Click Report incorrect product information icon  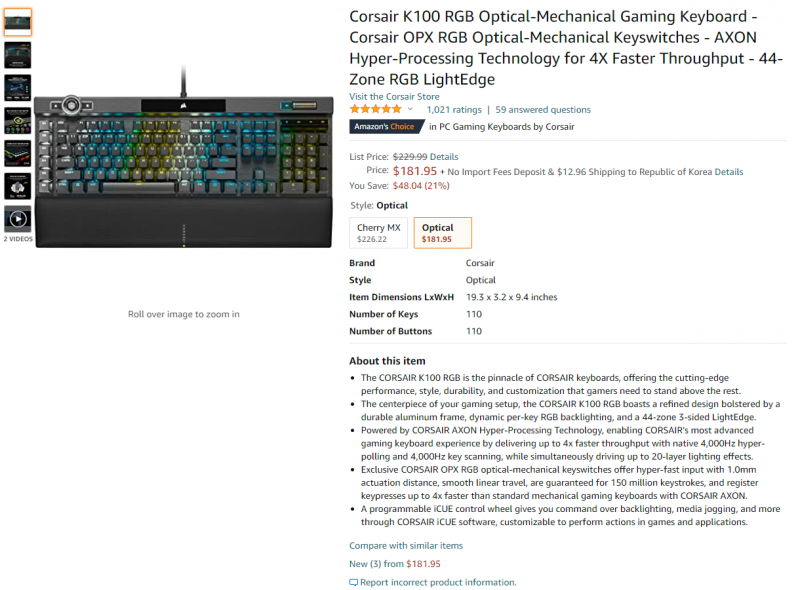pyautogui.click(x=354, y=582)
